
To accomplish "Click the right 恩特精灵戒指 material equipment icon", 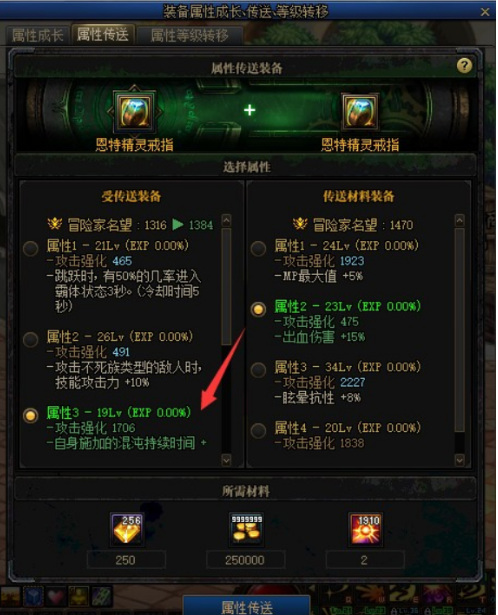I will pyautogui.click(x=360, y=112).
